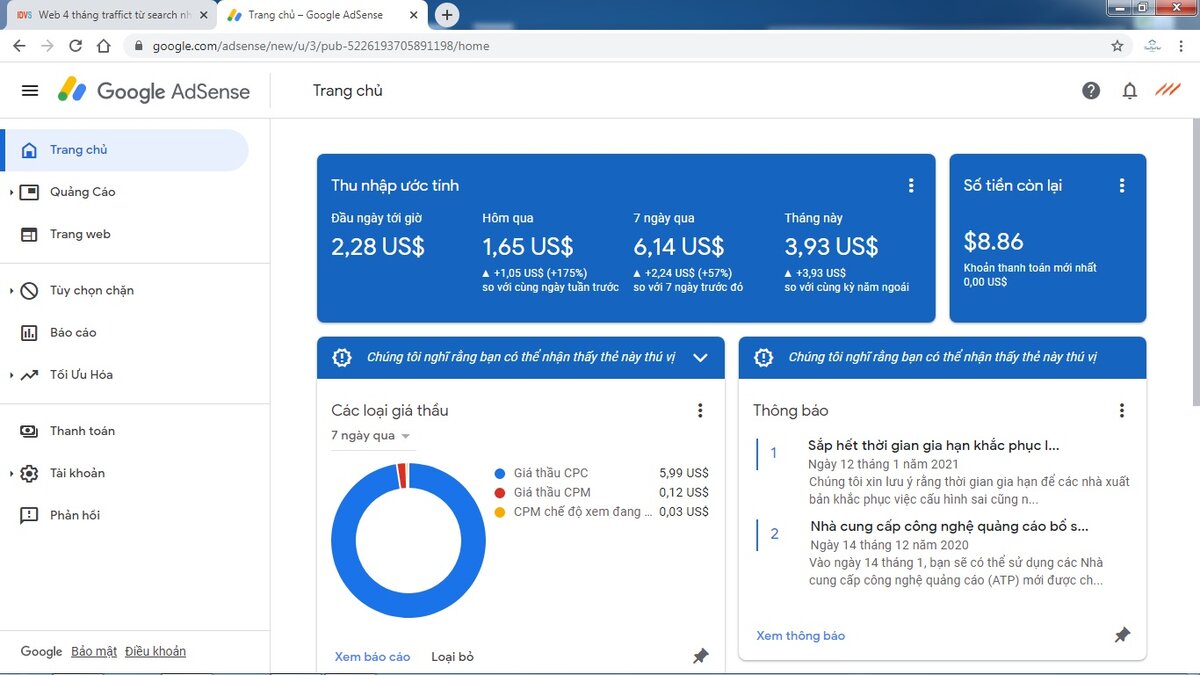Click the Báo cáo sidebar icon
The height and width of the screenshot is (675, 1200).
click(x=30, y=333)
